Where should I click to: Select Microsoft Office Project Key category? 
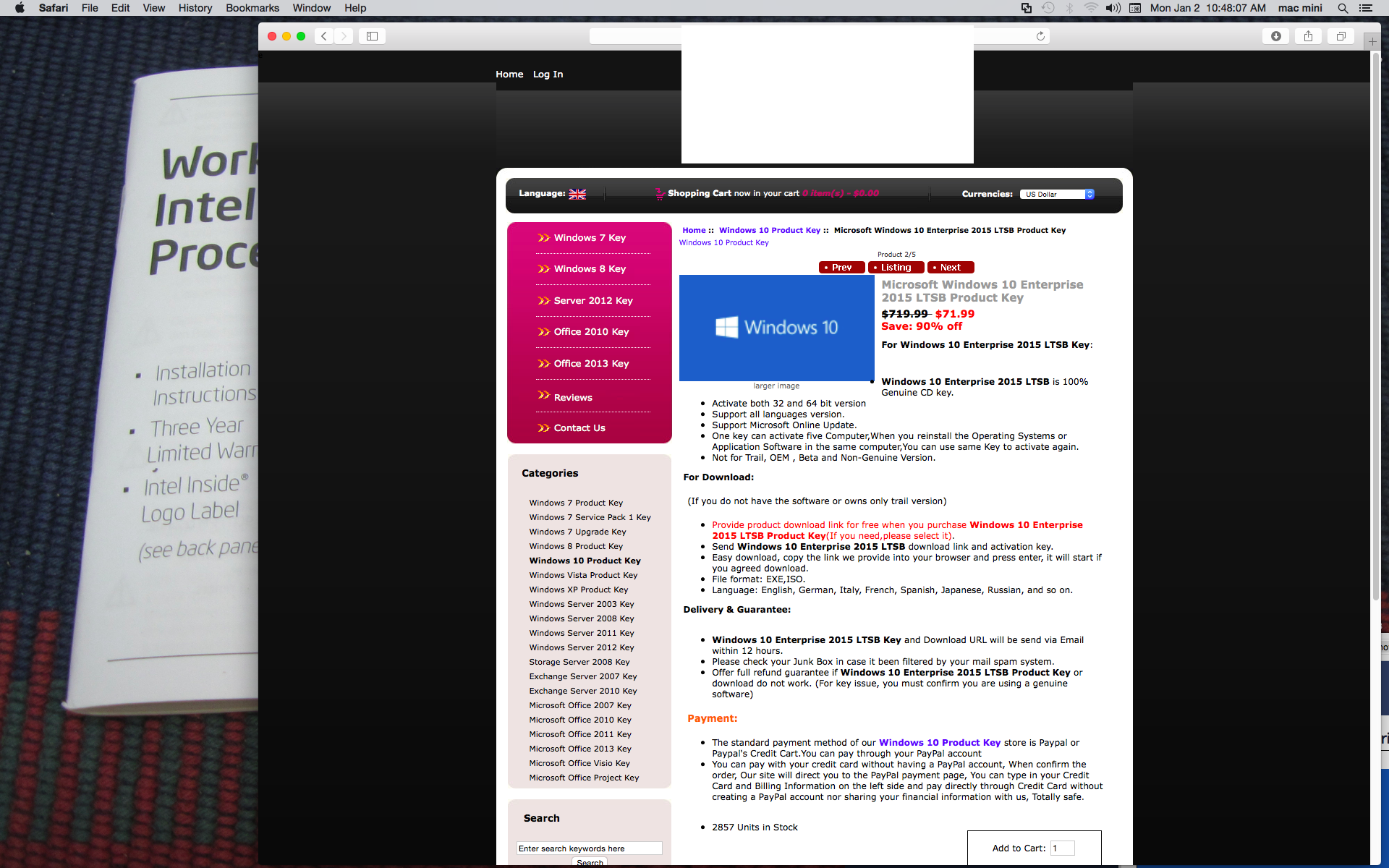coord(584,778)
